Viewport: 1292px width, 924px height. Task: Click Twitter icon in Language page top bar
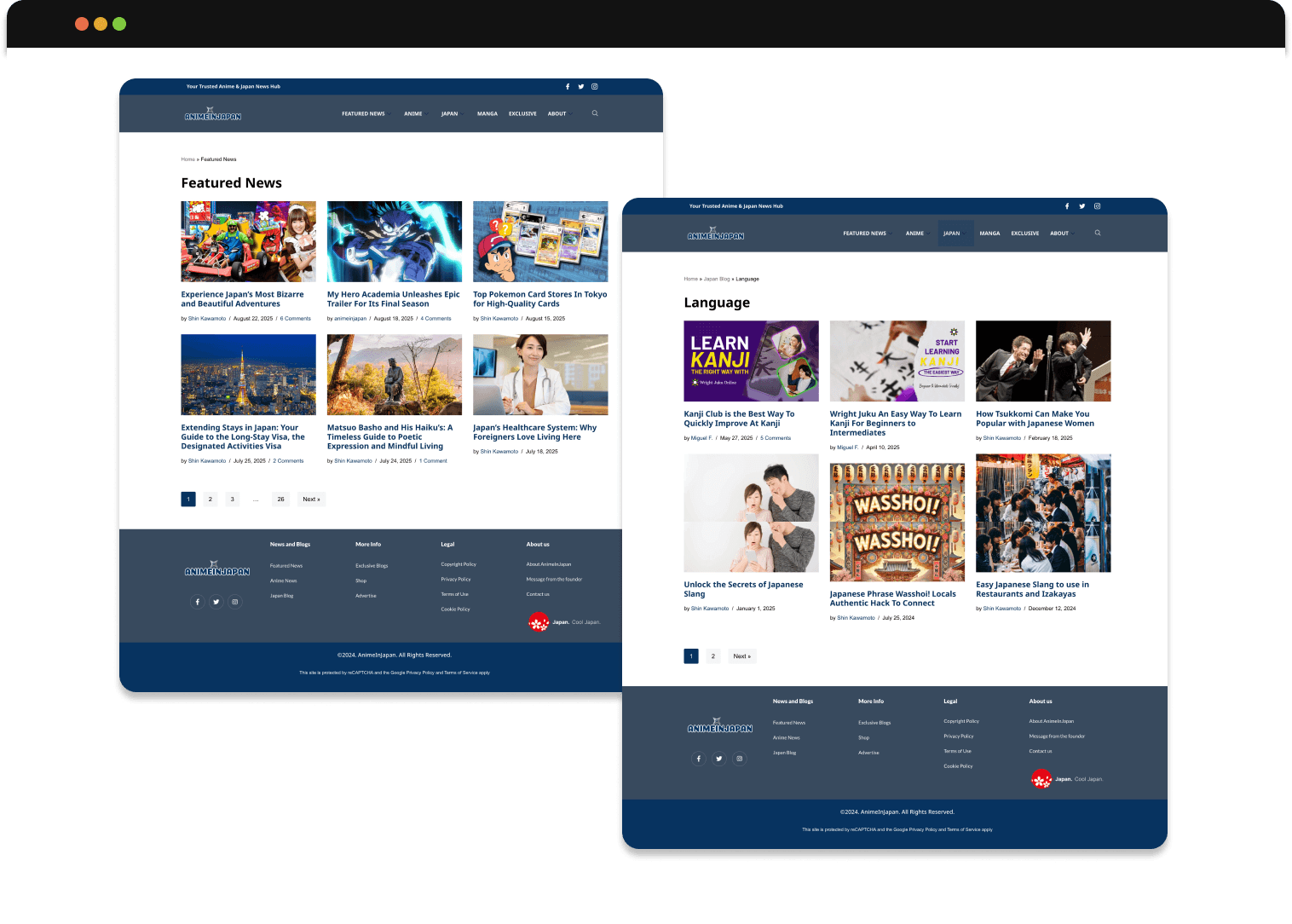pos(1081,206)
